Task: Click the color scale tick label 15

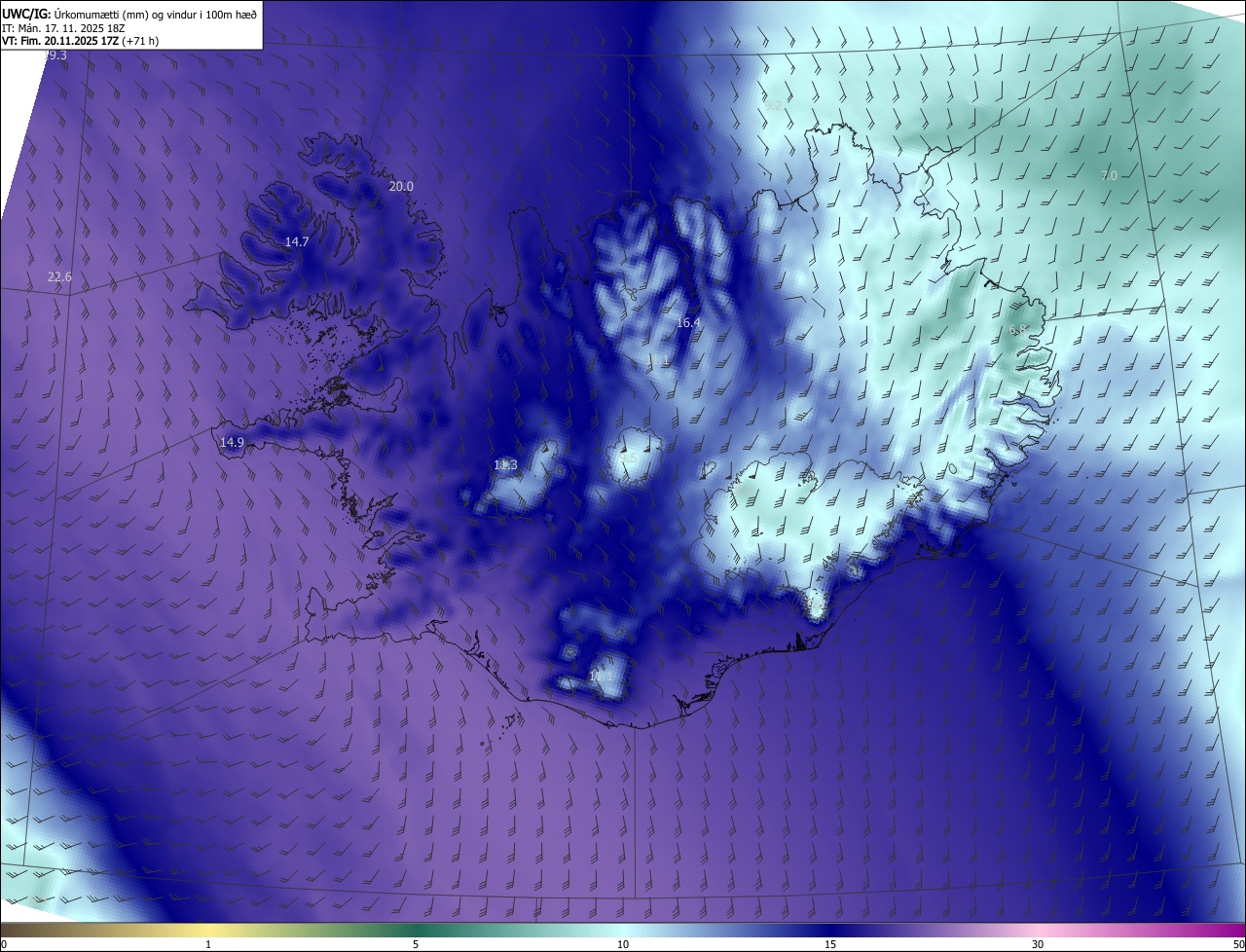Action: coord(830,944)
